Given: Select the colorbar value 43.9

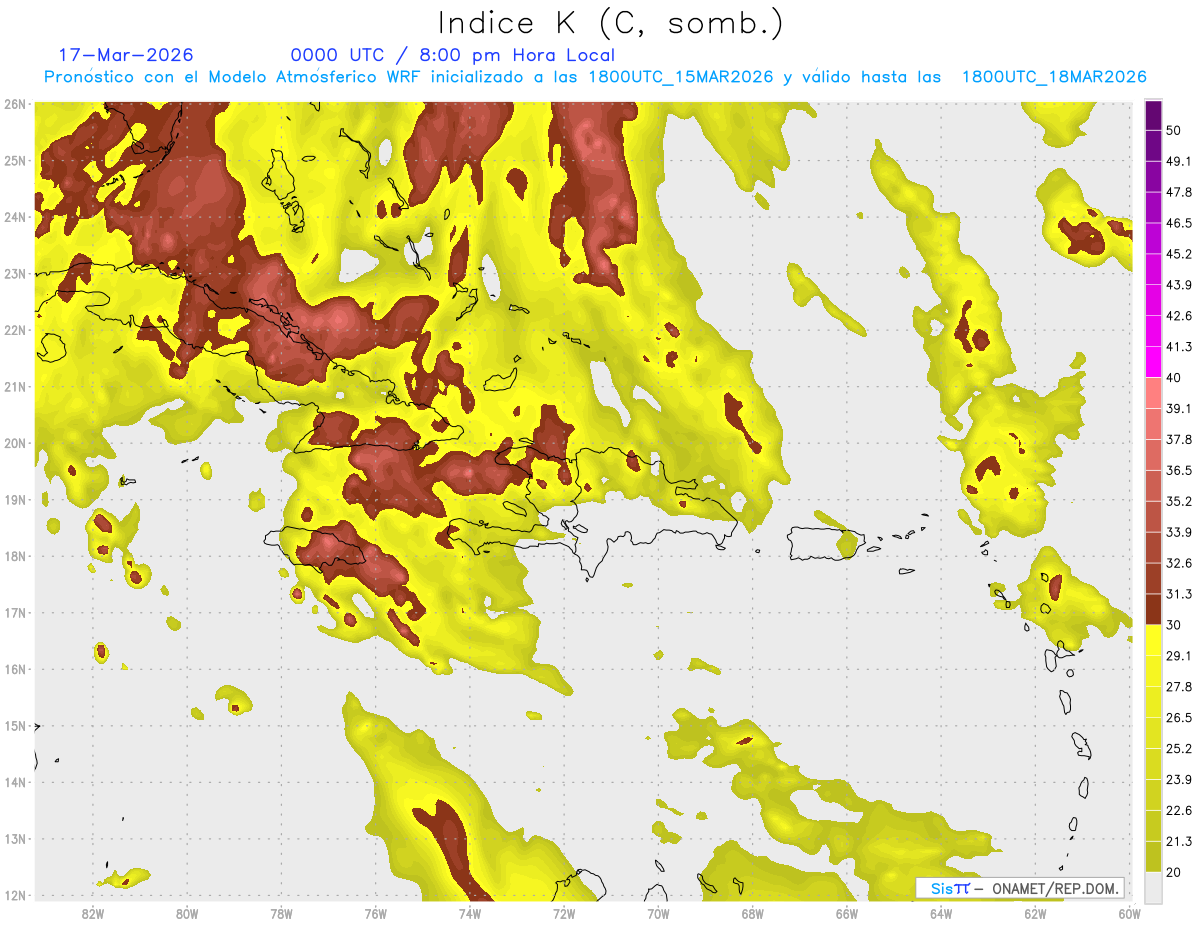Looking at the screenshot, I should pyautogui.click(x=1179, y=285).
